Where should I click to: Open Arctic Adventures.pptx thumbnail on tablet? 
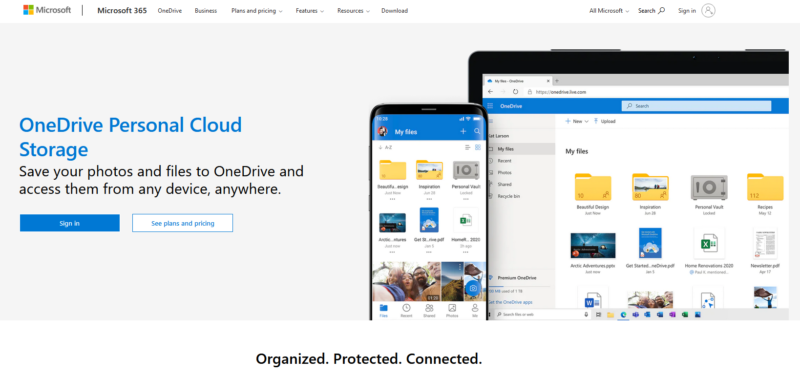[592, 245]
